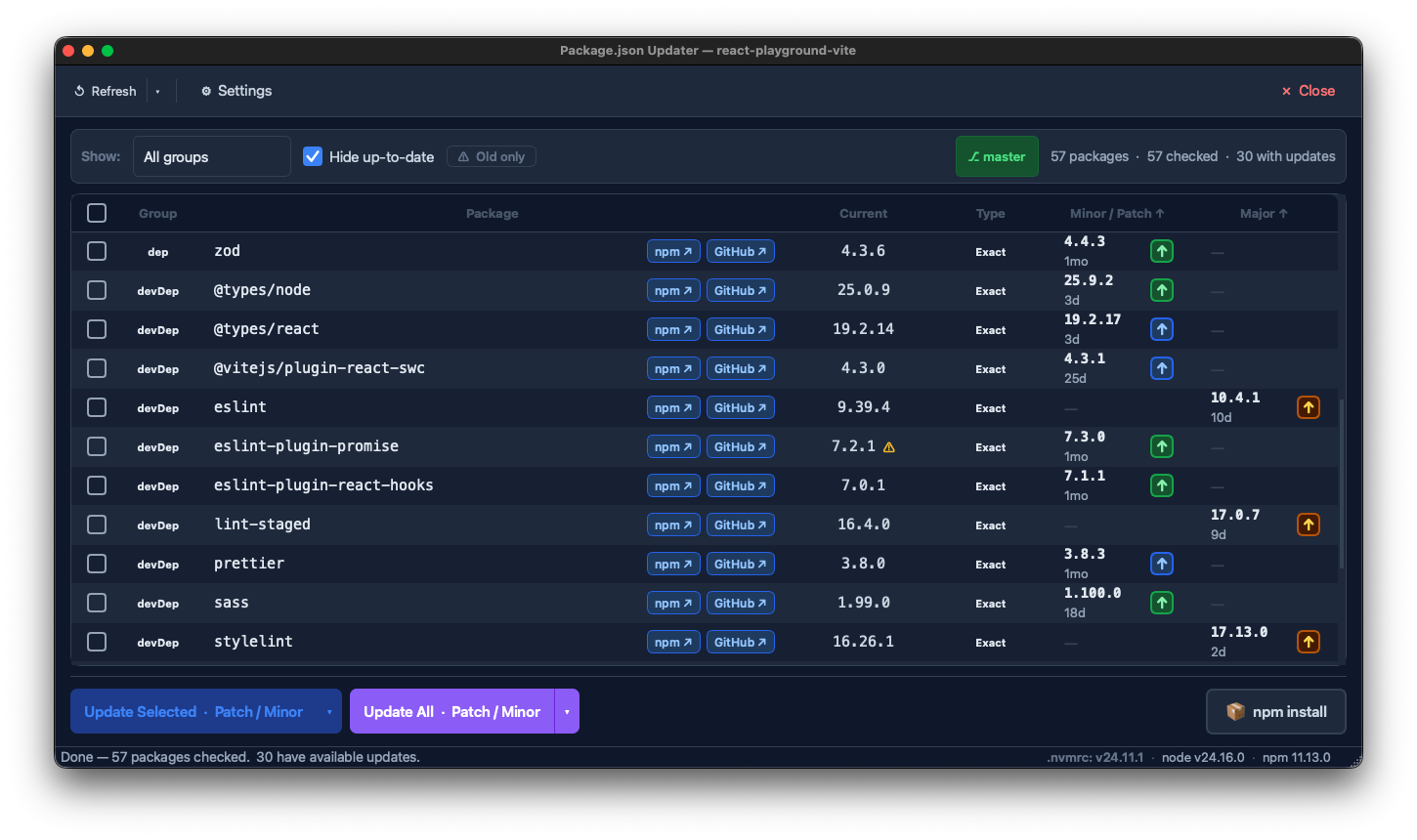Click Update All Patch / Minor
This screenshot has height=840, width=1417.
(451, 712)
